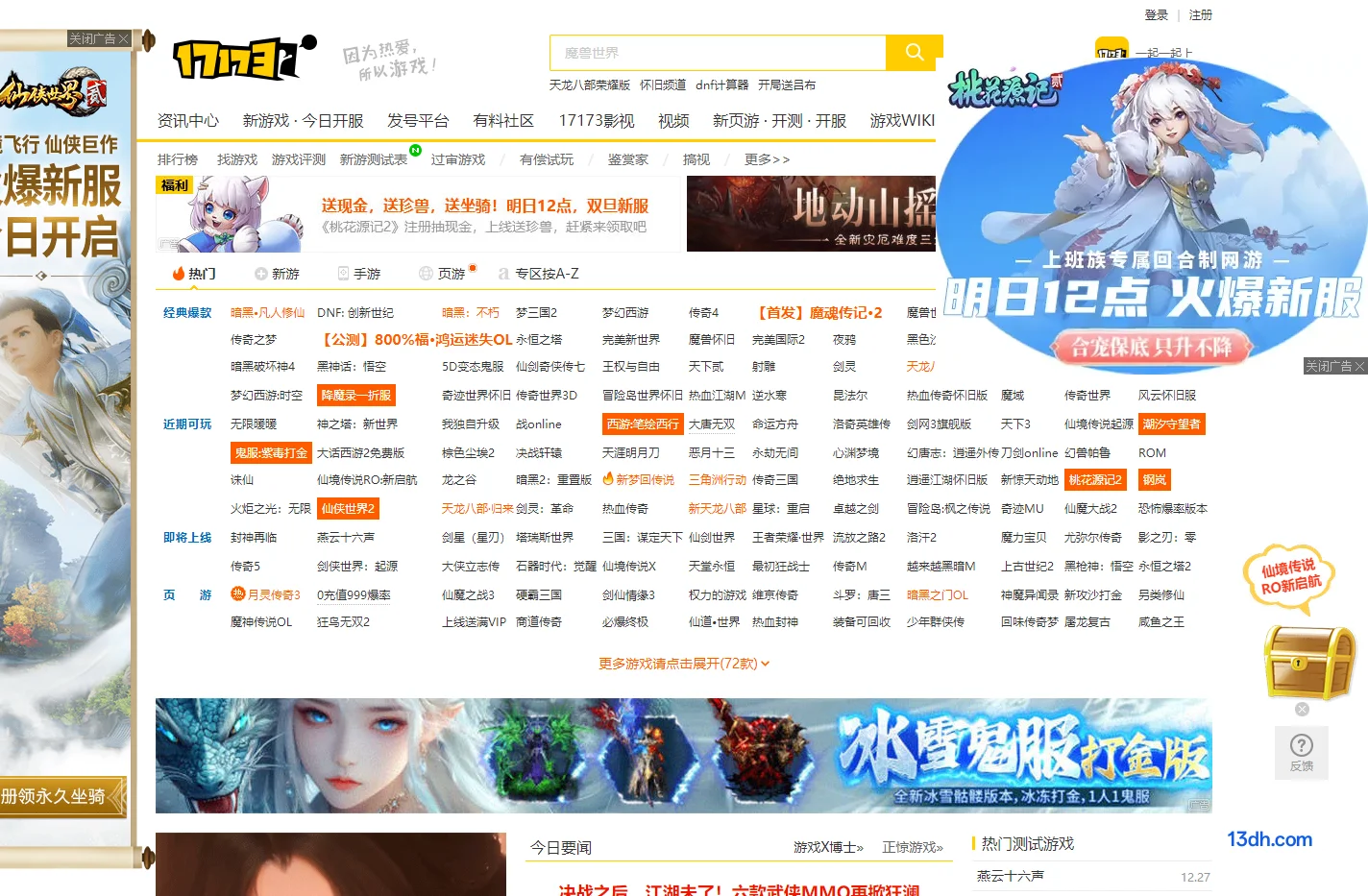The width and height of the screenshot is (1368, 896).
Task: Click 燕云十六声 in the 即将上线 row
Action: (x=346, y=538)
